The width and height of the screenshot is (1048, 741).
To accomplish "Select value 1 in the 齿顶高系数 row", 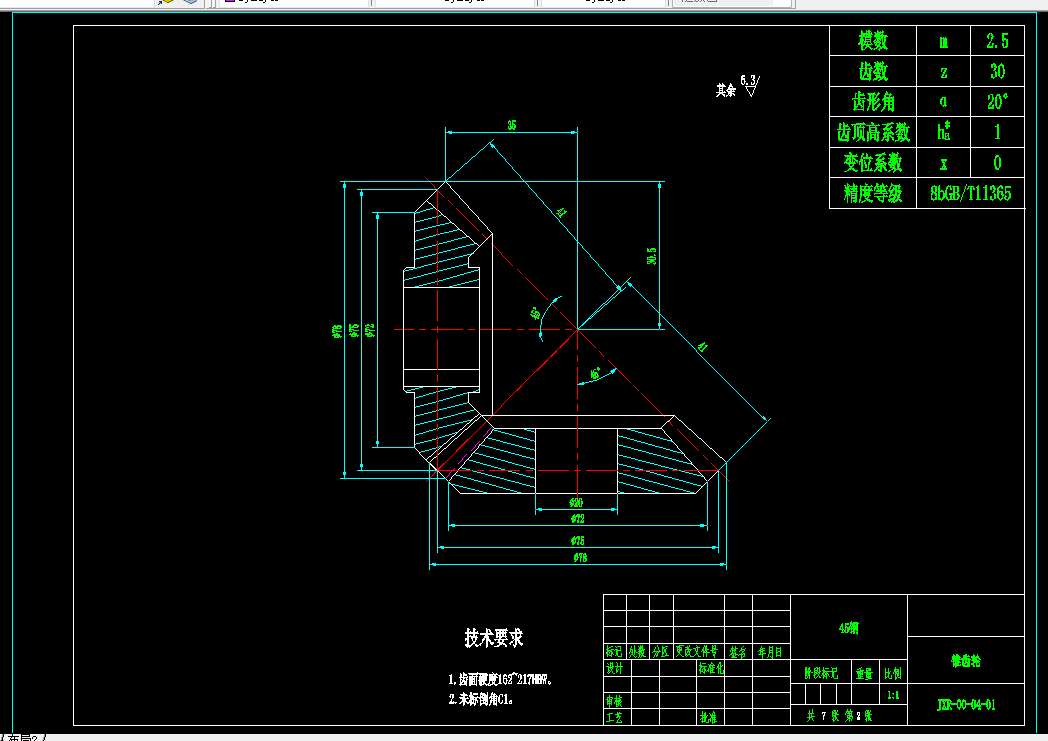I will click(997, 132).
